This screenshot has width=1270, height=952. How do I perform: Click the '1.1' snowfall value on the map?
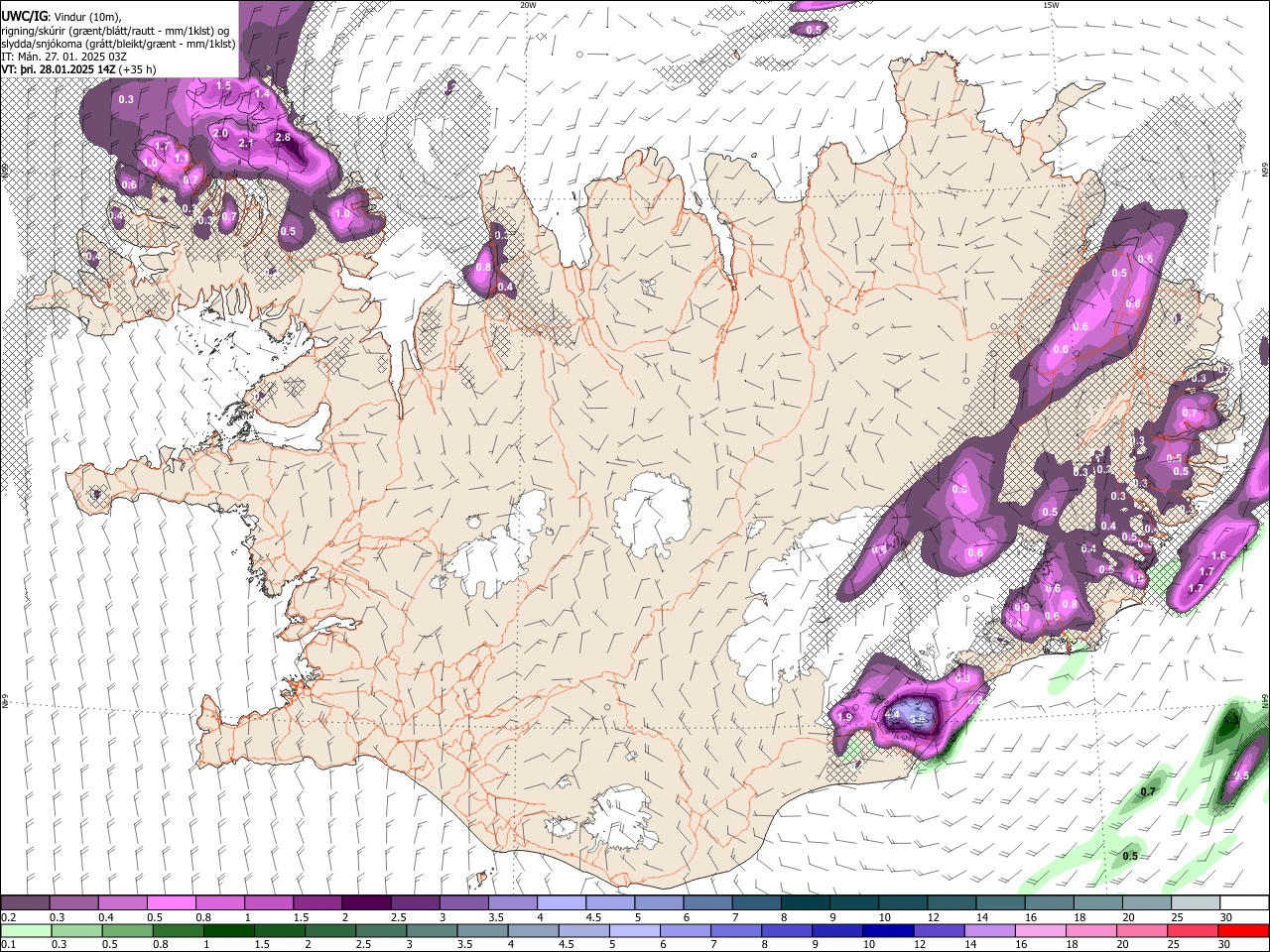(182, 158)
